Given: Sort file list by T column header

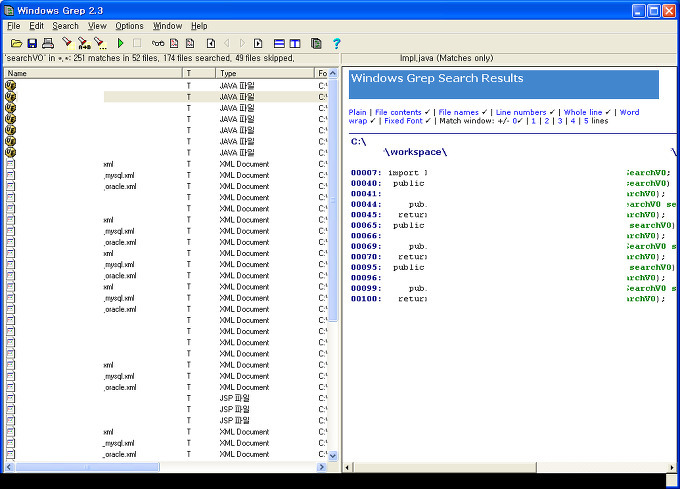Looking at the screenshot, I should click(199, 73).
